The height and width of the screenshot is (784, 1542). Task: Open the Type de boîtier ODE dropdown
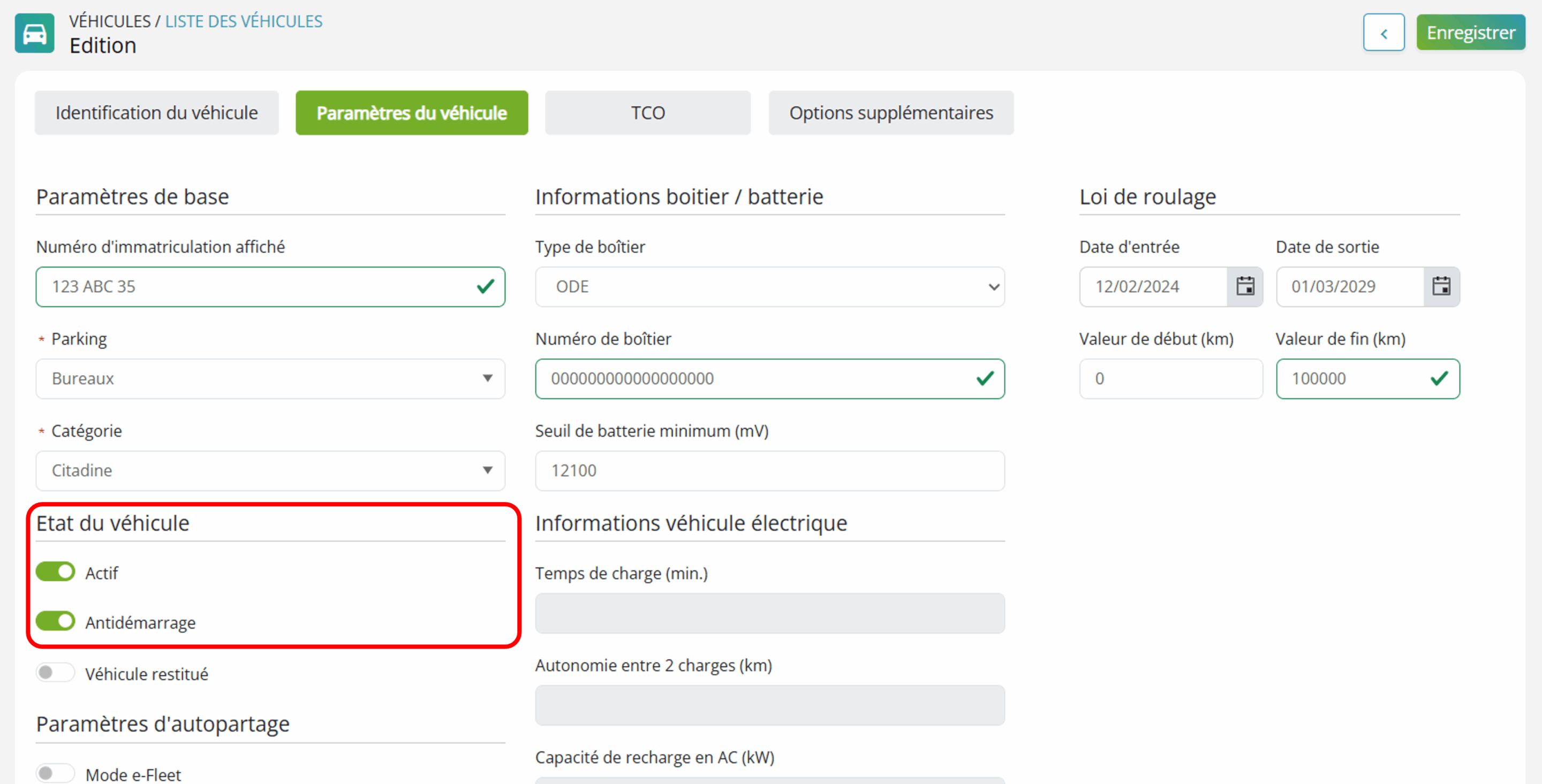point(770,287)
